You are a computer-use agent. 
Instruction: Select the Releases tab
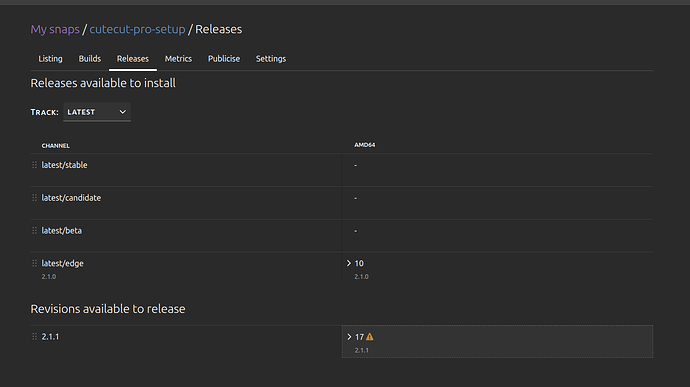(133, 59)
